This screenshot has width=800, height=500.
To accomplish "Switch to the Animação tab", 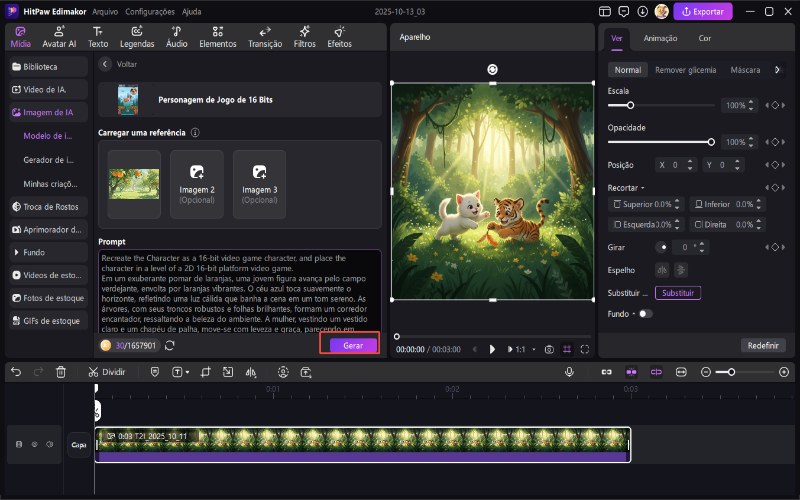I will (660, 38).
